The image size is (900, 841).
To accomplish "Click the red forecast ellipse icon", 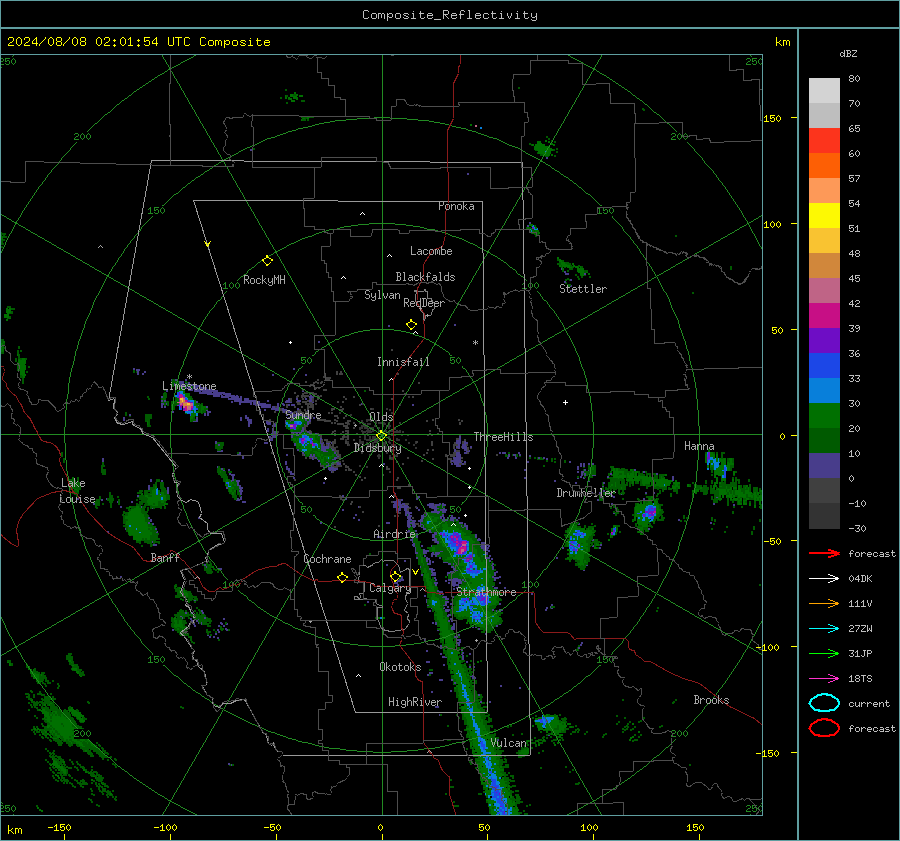I will tap(824, 728).
